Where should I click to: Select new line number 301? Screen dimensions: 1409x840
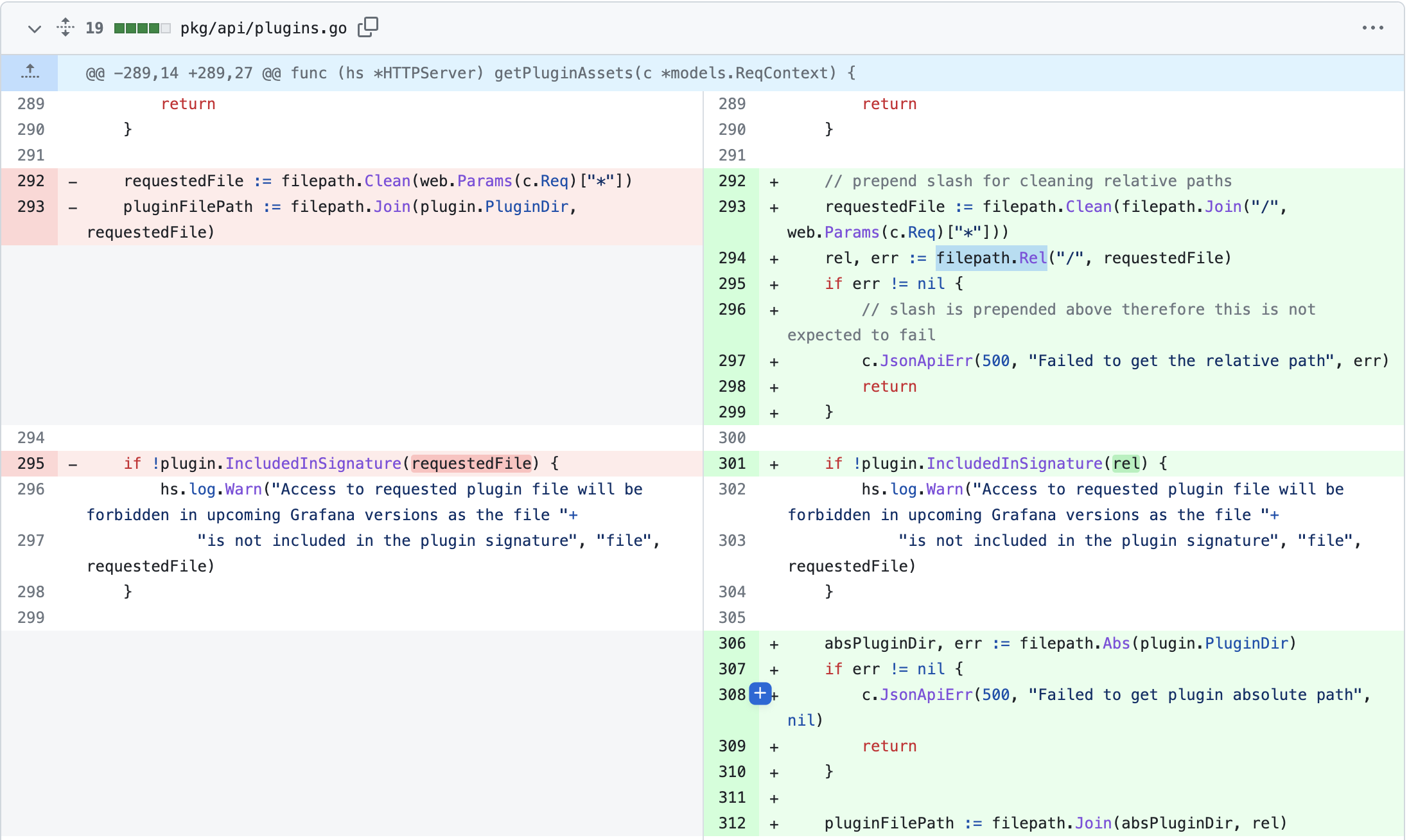click(732, 464)
